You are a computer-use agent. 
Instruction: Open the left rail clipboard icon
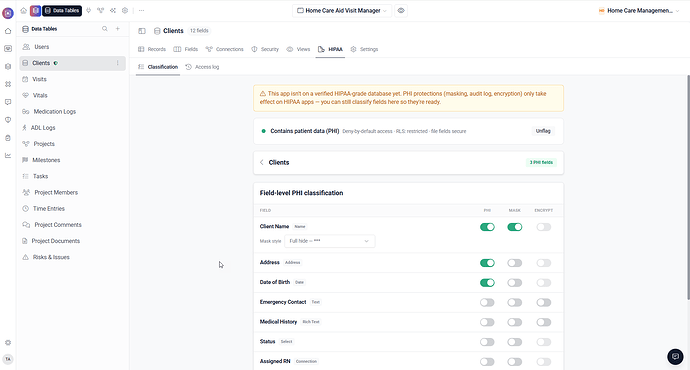8,138
